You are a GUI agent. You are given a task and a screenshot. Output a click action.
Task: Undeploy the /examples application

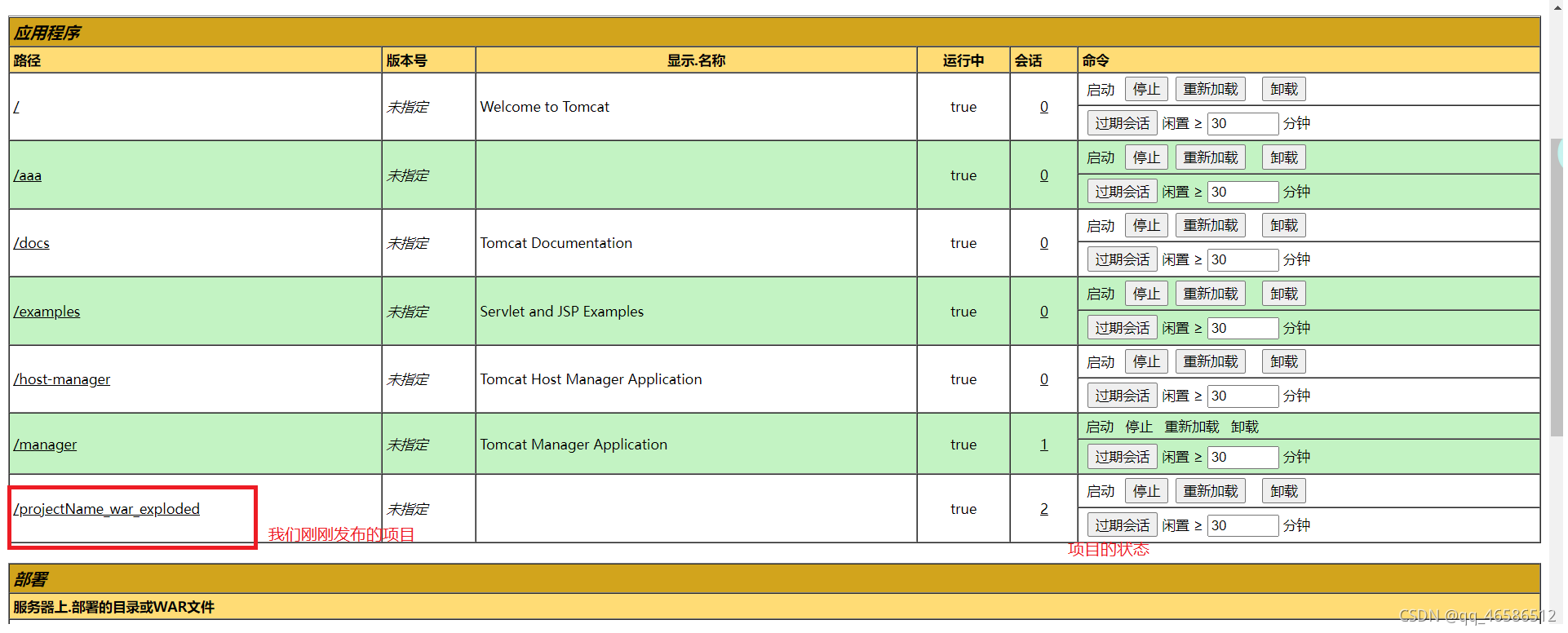tap(1284, 294)
